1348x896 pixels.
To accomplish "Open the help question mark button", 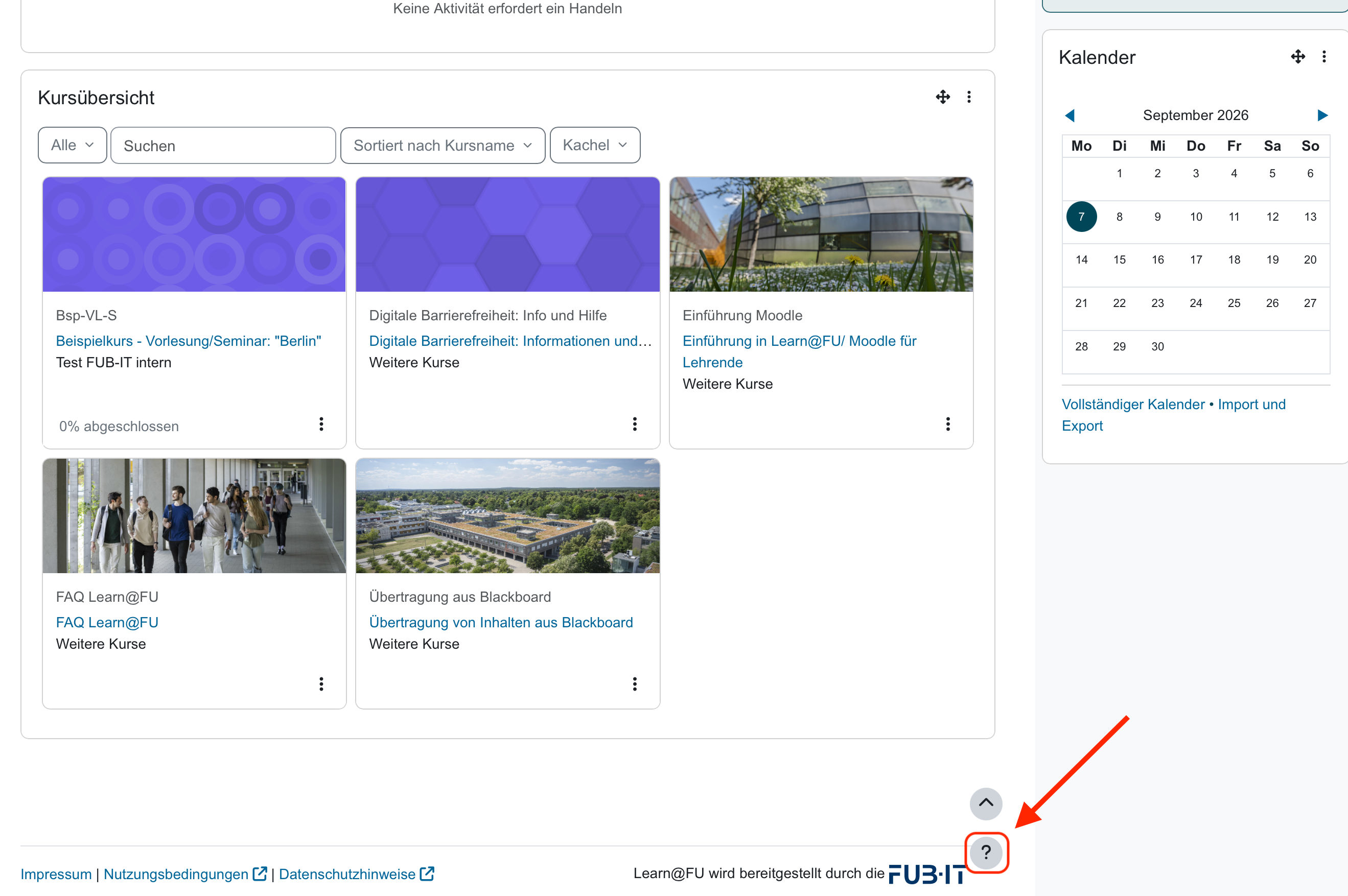I will 986,853.
